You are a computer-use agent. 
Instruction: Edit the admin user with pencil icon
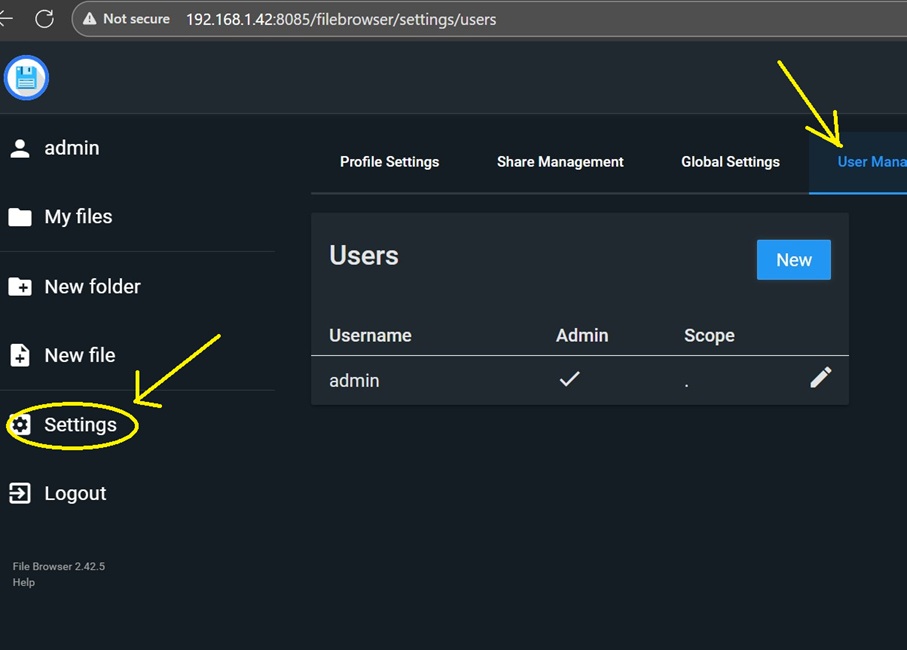[820, 377]
